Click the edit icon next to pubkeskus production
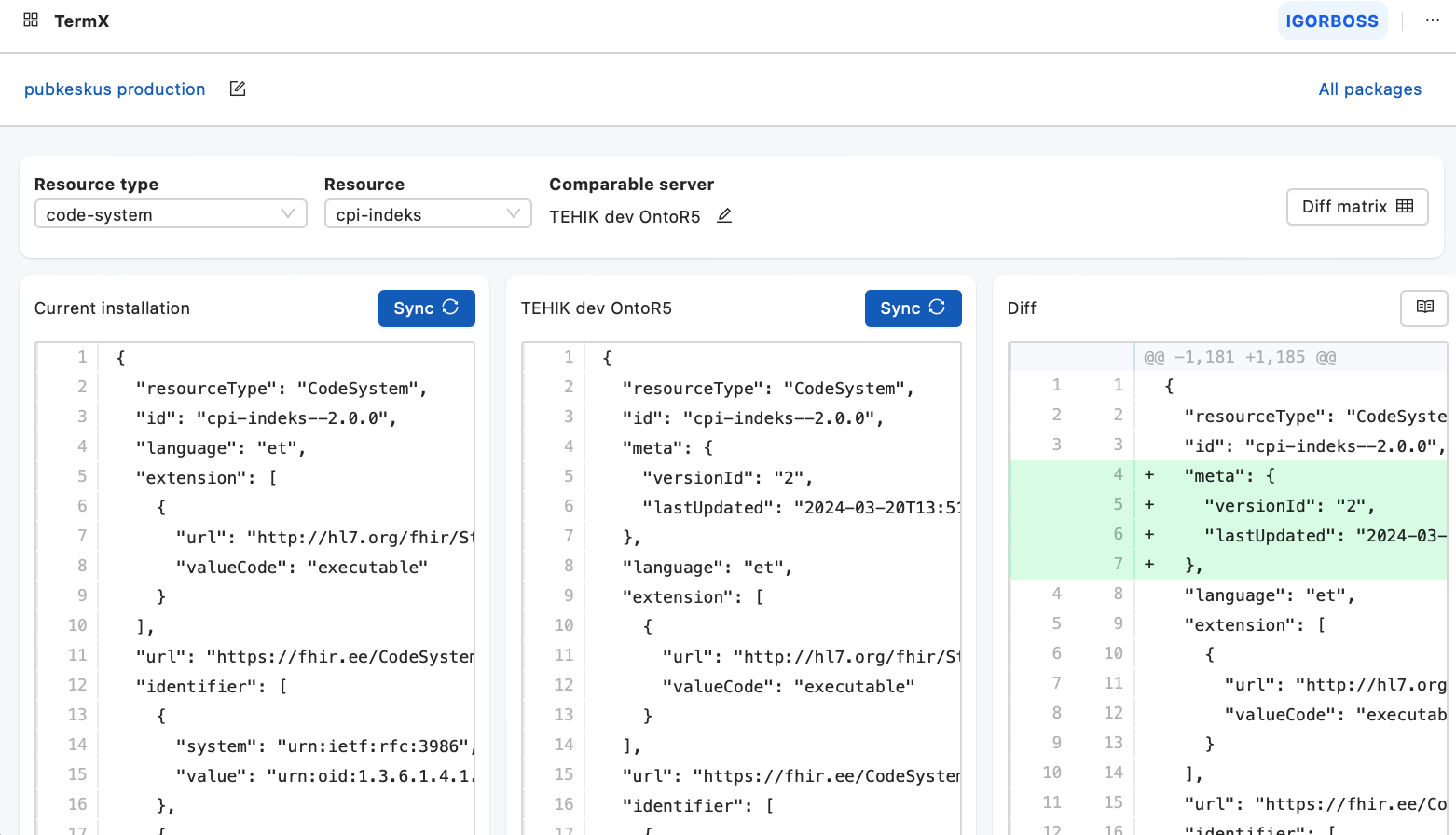 pos(238,89)
